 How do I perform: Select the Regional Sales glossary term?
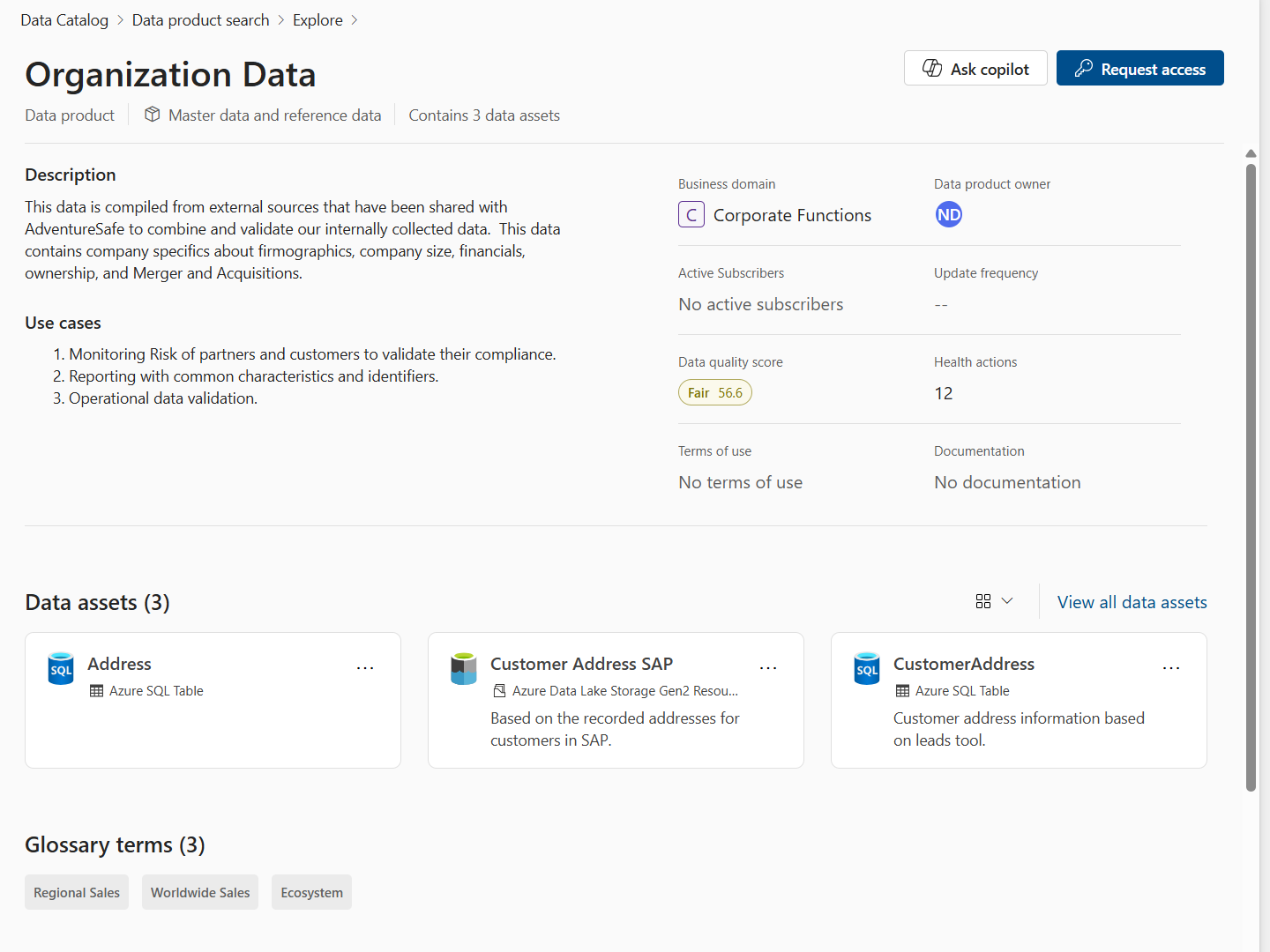[x=77, y=892]
